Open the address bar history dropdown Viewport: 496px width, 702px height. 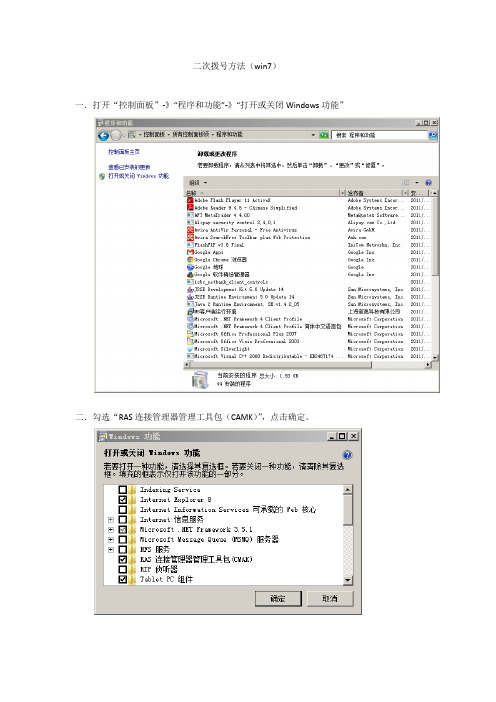click(313, 135)
